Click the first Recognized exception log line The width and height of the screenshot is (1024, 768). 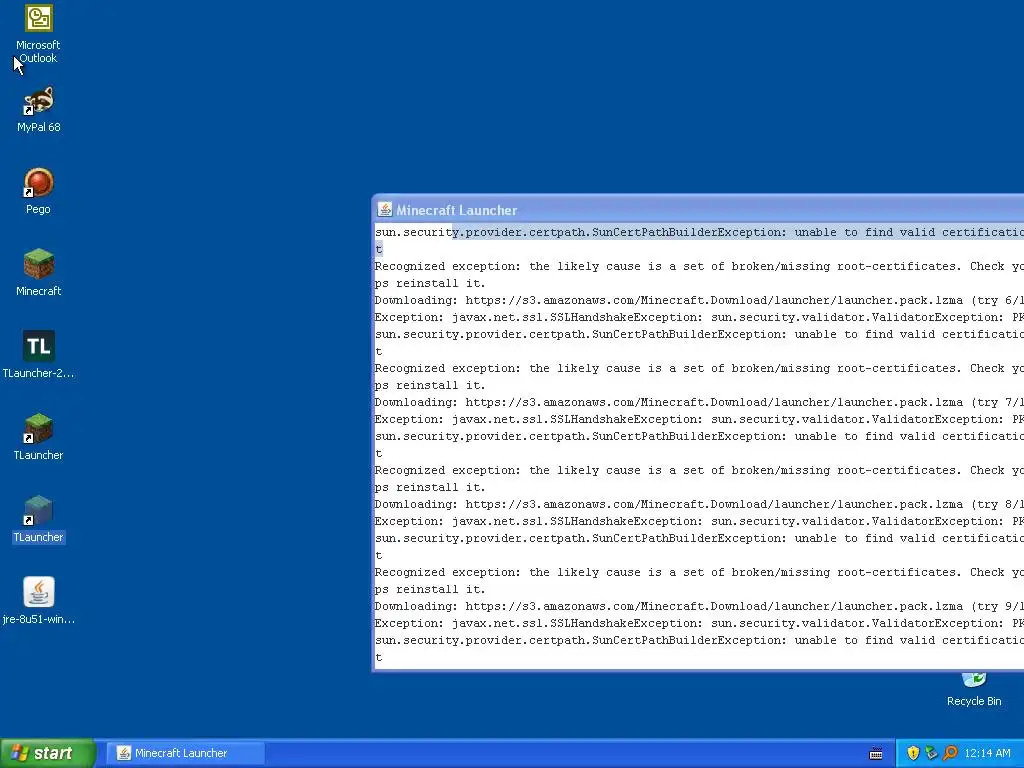(699, 266)
